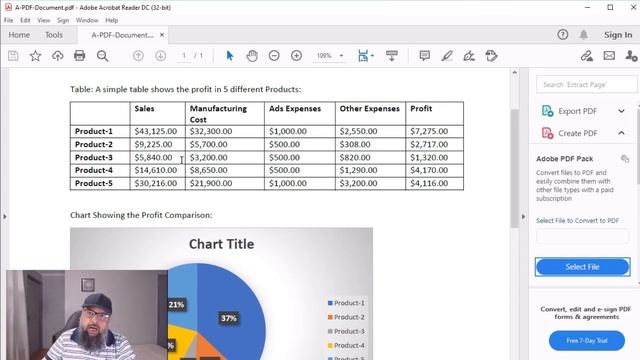
Task: Open the View menu
Action: (x=44, y=20)
